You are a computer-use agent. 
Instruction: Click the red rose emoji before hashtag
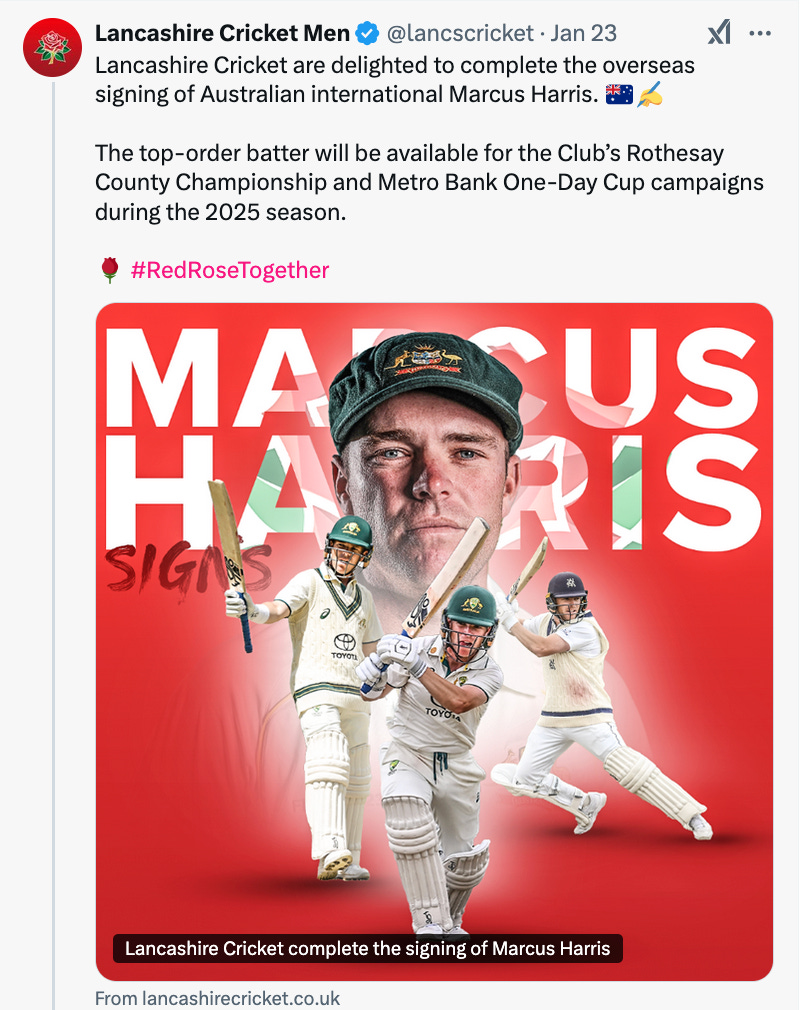110,270
